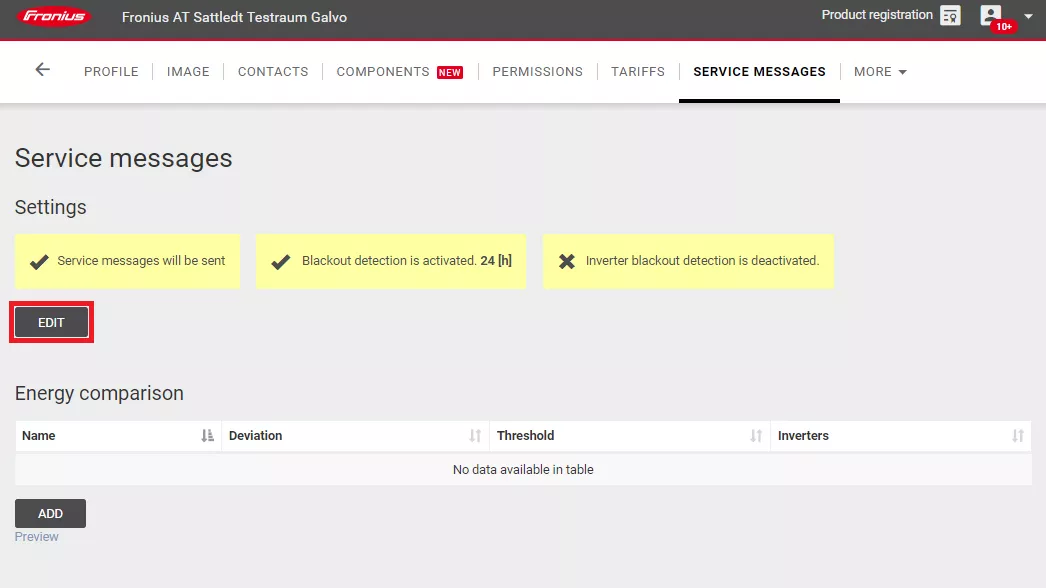Open the Contacts tab
The image size is (1046, 588).
[x=273, y=71]
